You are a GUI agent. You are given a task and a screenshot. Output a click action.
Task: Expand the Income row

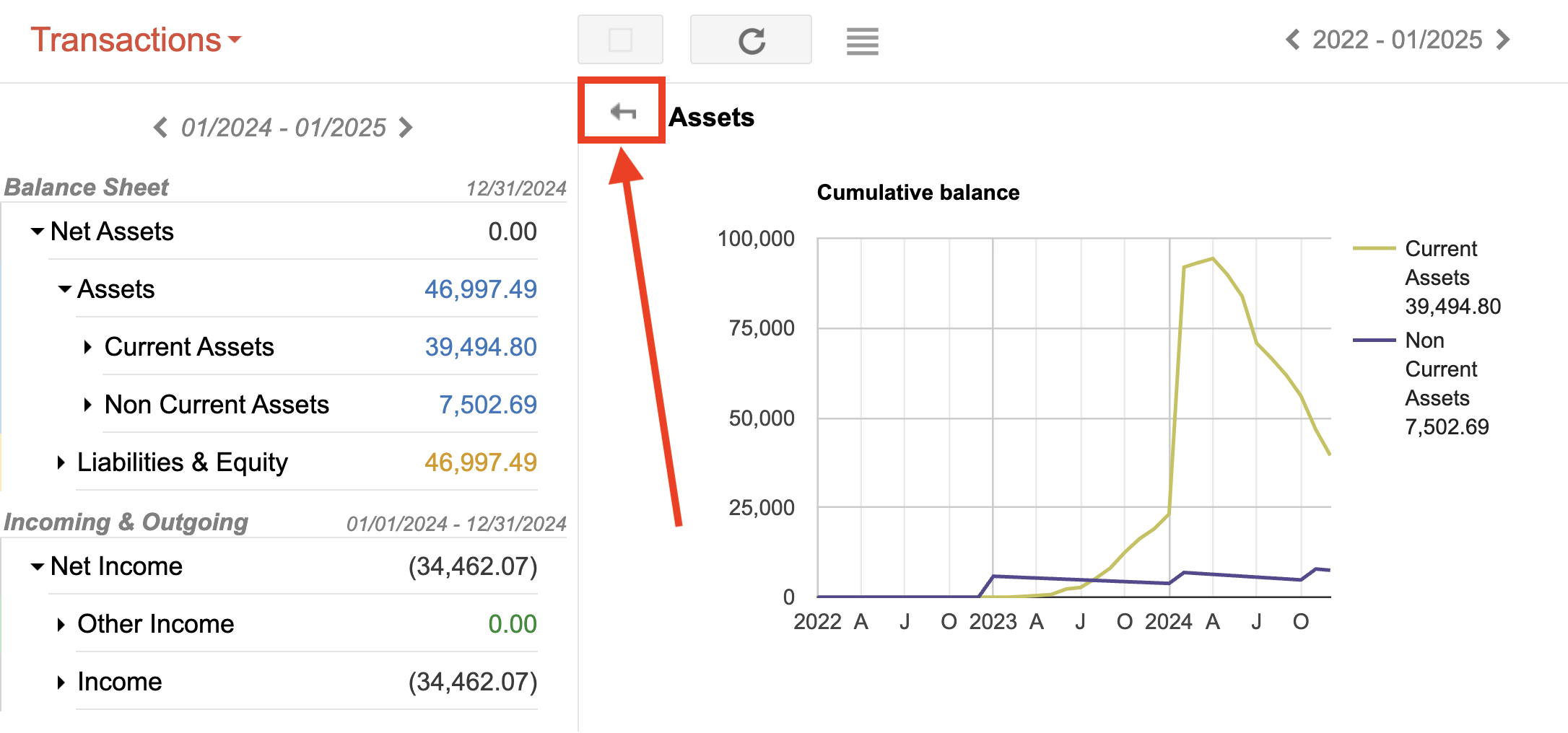click(x=61, y=681)
